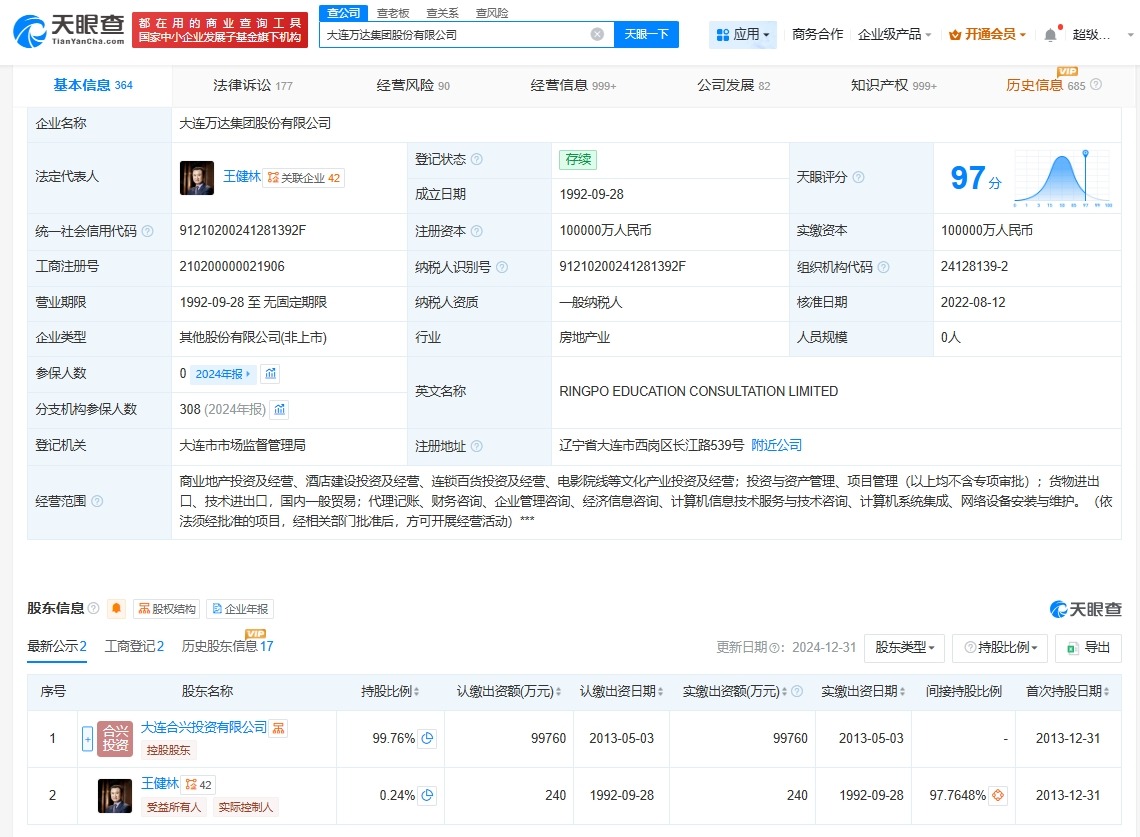Open the 企业年报 annual report view

239,608
